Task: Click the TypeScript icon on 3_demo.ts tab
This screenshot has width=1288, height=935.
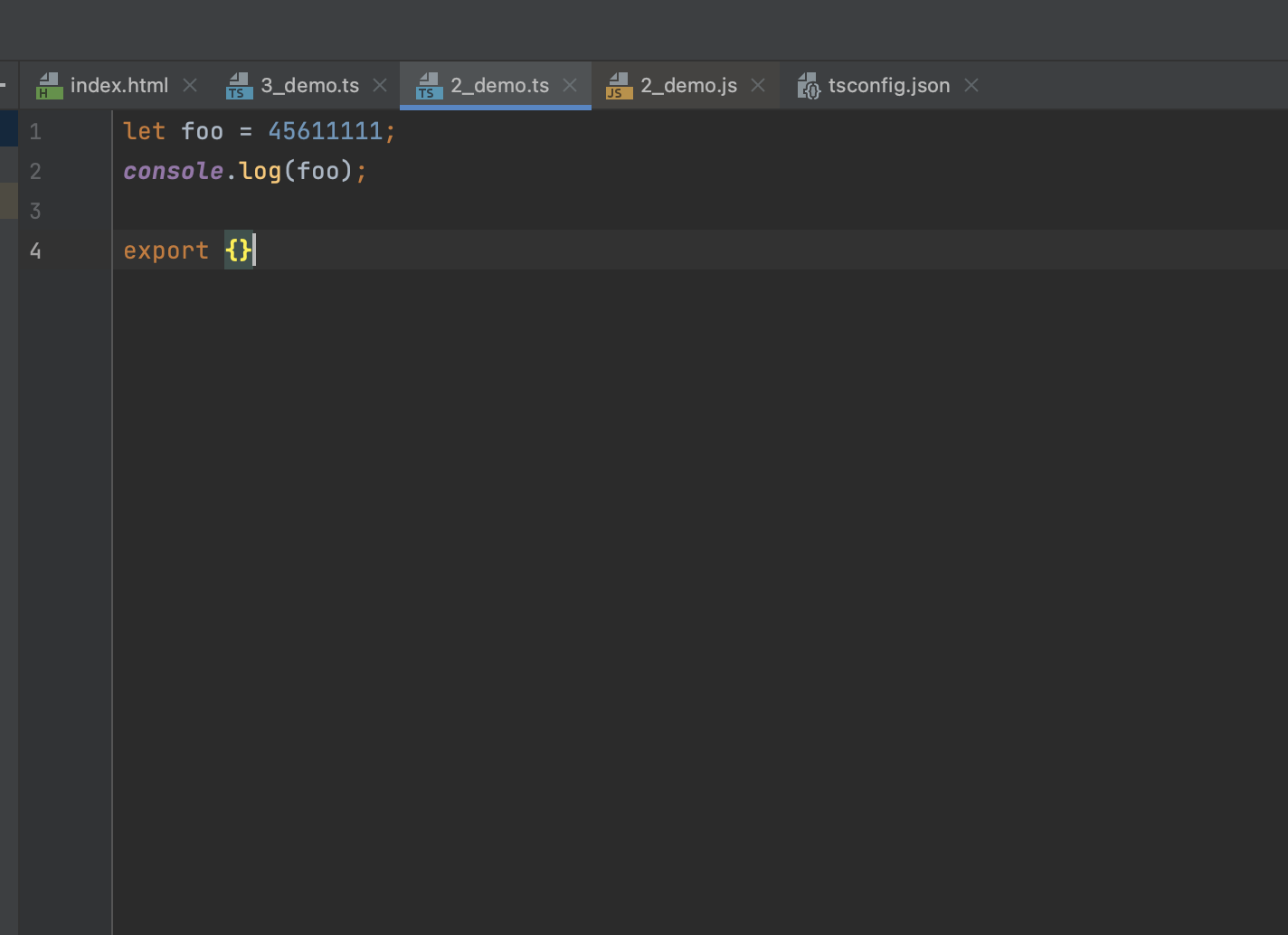Action: 239,86
